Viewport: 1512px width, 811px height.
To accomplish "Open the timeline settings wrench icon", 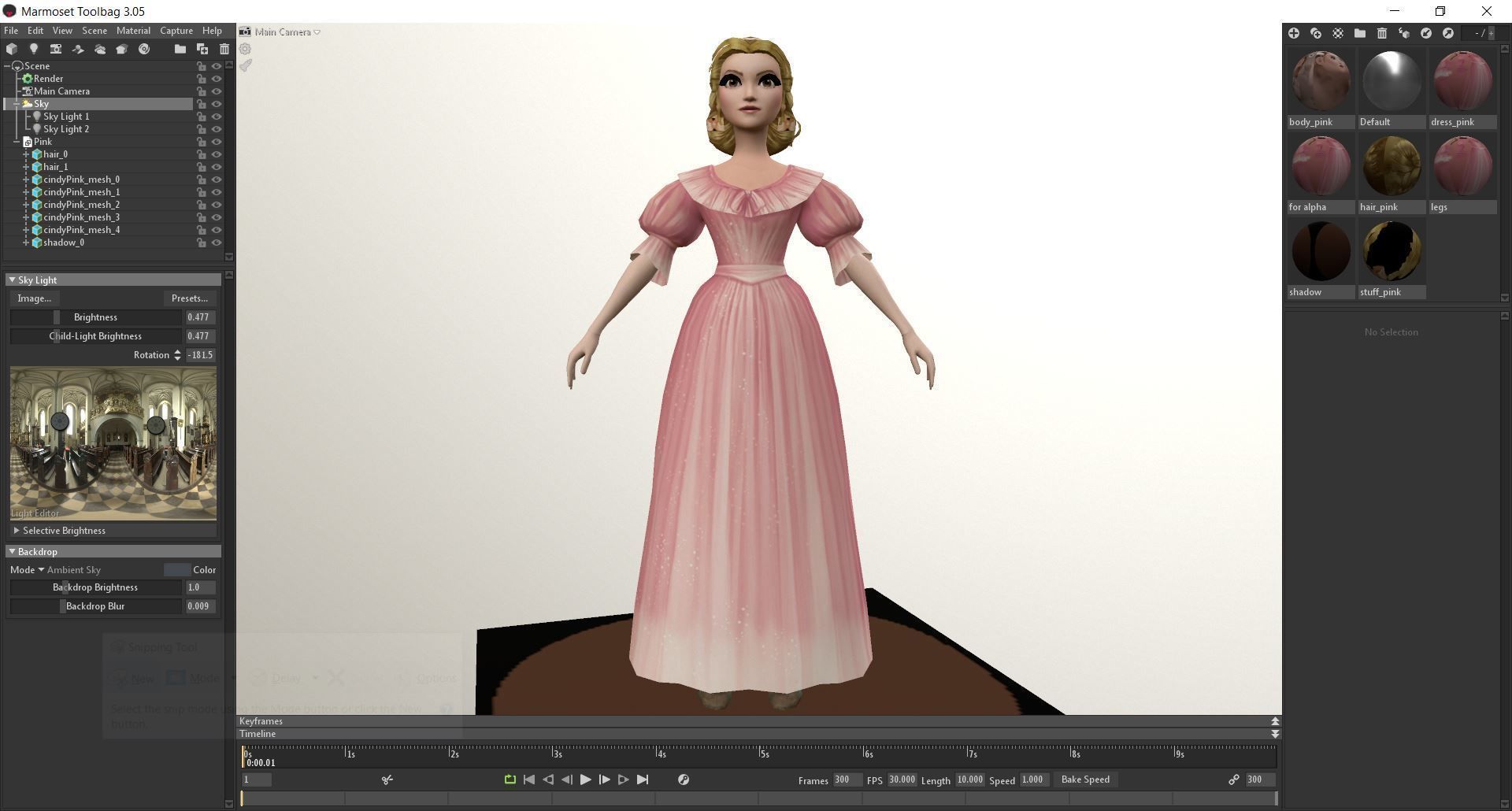I will [x=684, y=780].
